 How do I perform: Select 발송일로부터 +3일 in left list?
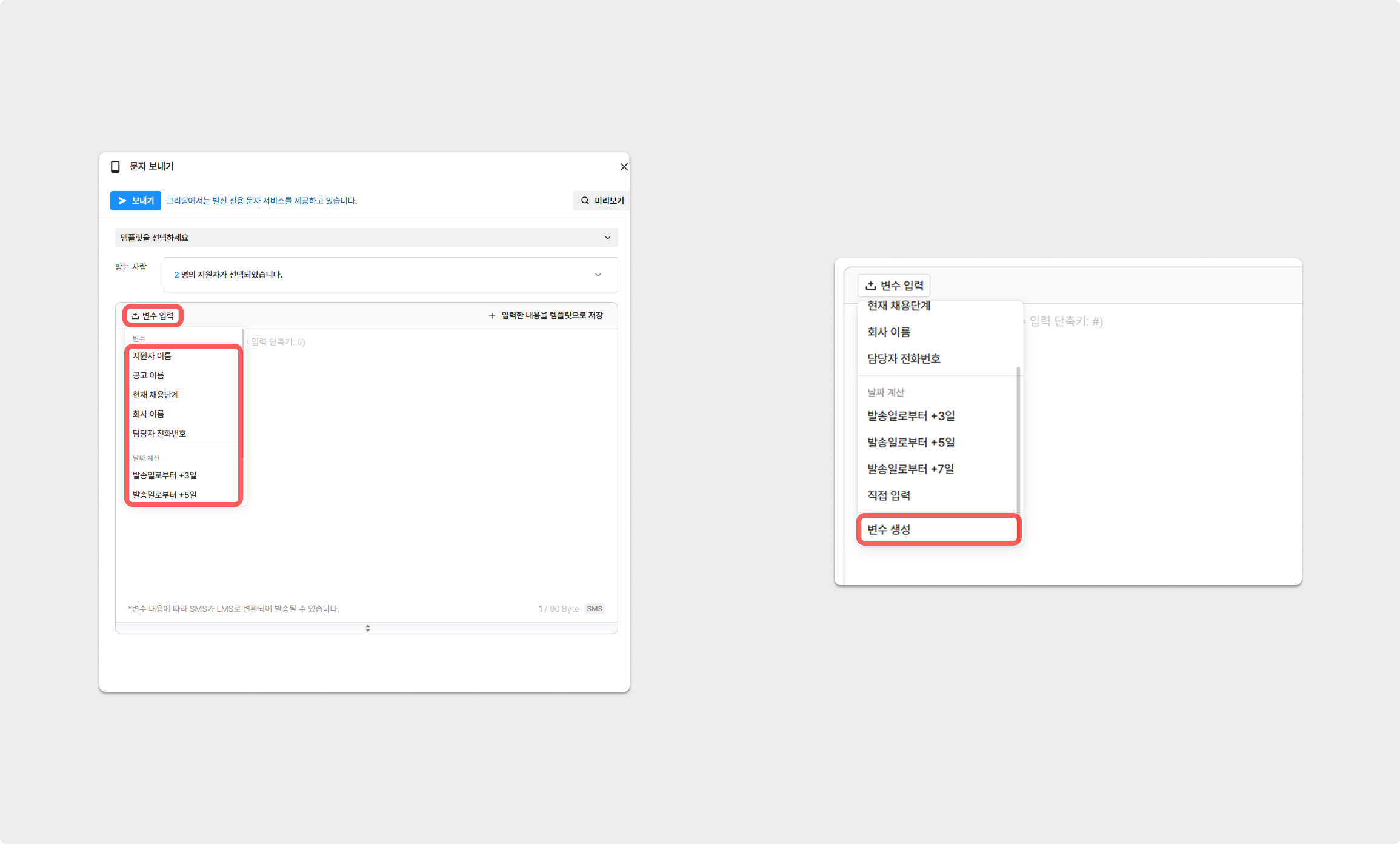[165, 475]
